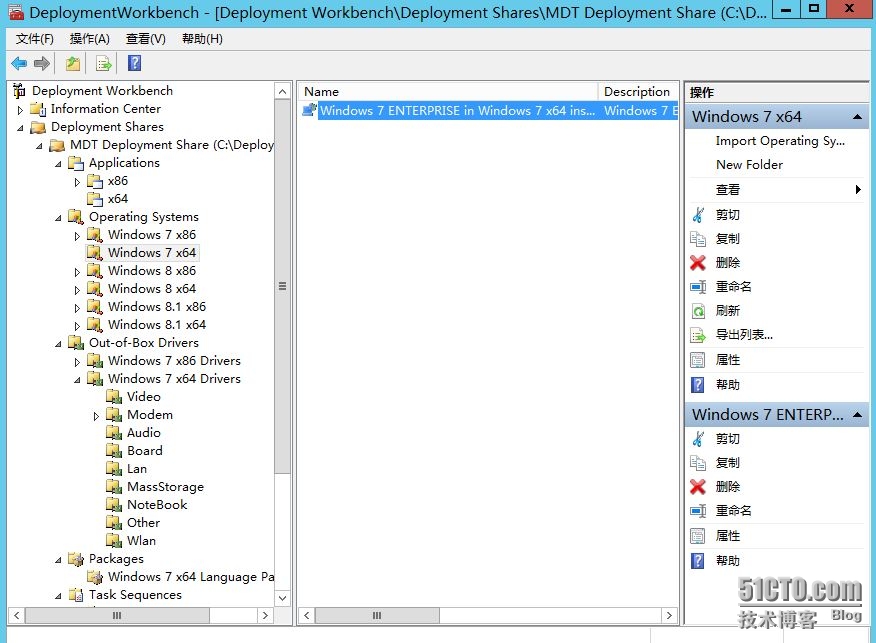The image size is (876, 643).
Task: Click the Out-of-Box Drivers folder icon
Action: 75,342
